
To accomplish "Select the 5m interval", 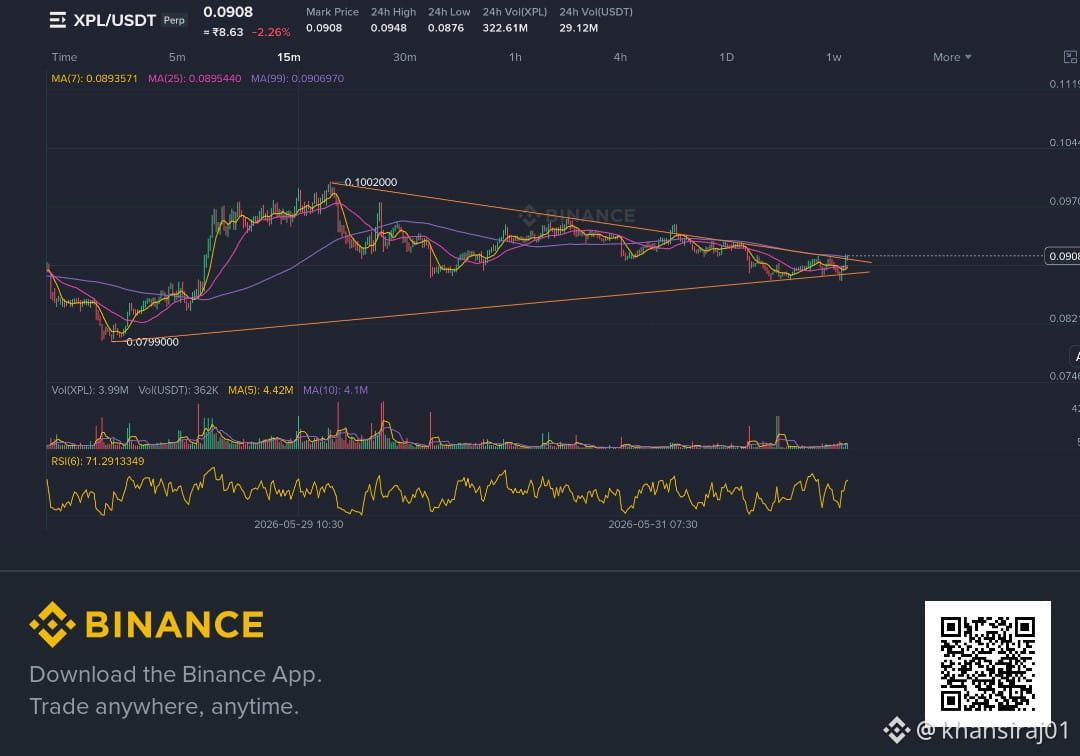I will (177, 57).
